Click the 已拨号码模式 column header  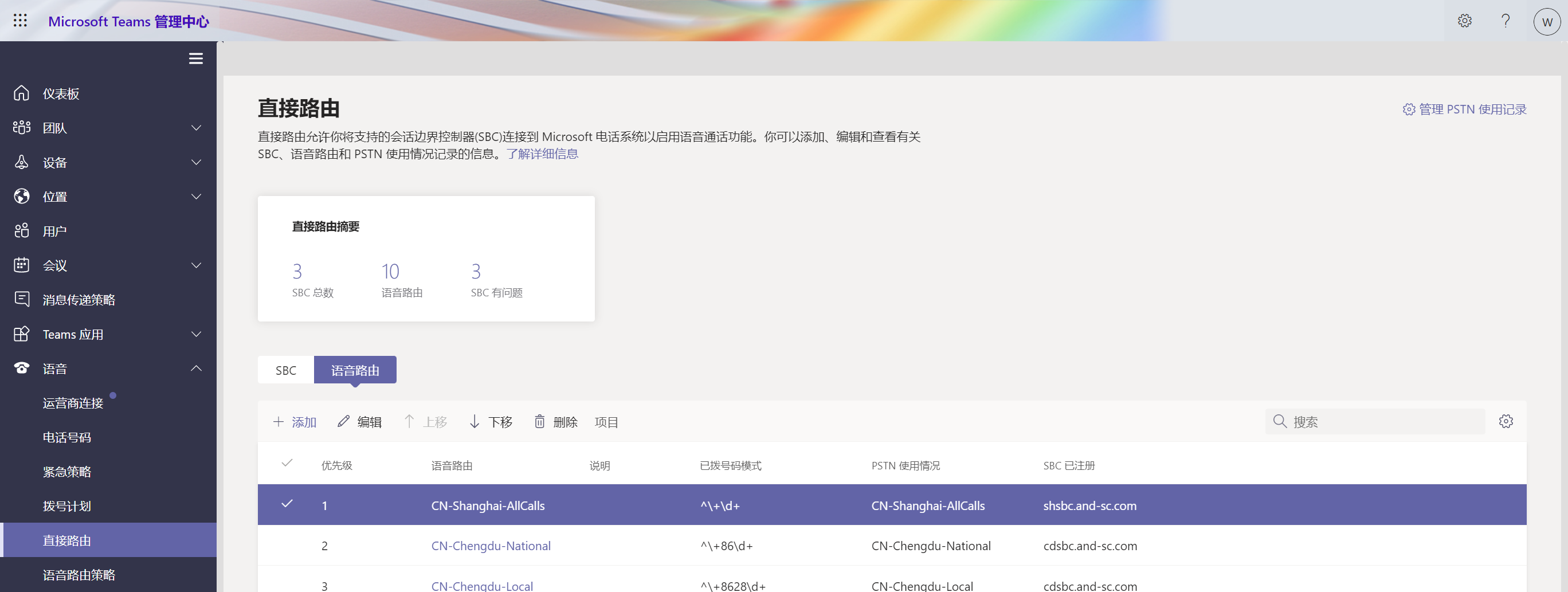(731, 465)
